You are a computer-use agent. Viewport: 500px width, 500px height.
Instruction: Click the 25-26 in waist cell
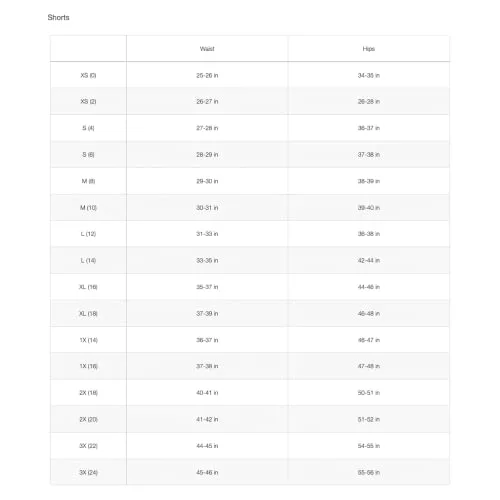(x=207, y=75)
